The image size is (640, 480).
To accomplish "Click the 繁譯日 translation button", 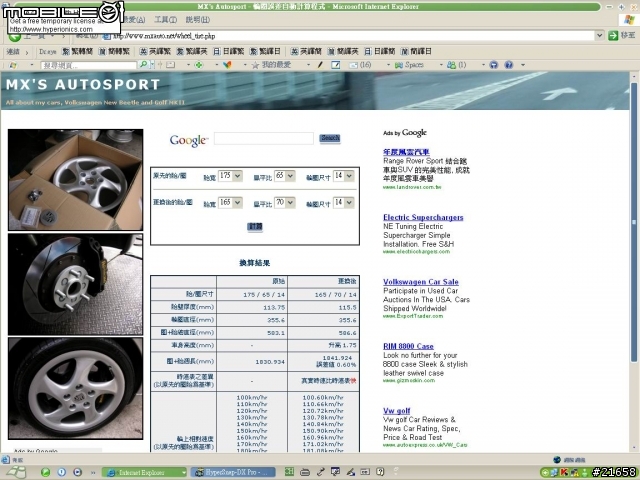I will click(x=265, y=51).
